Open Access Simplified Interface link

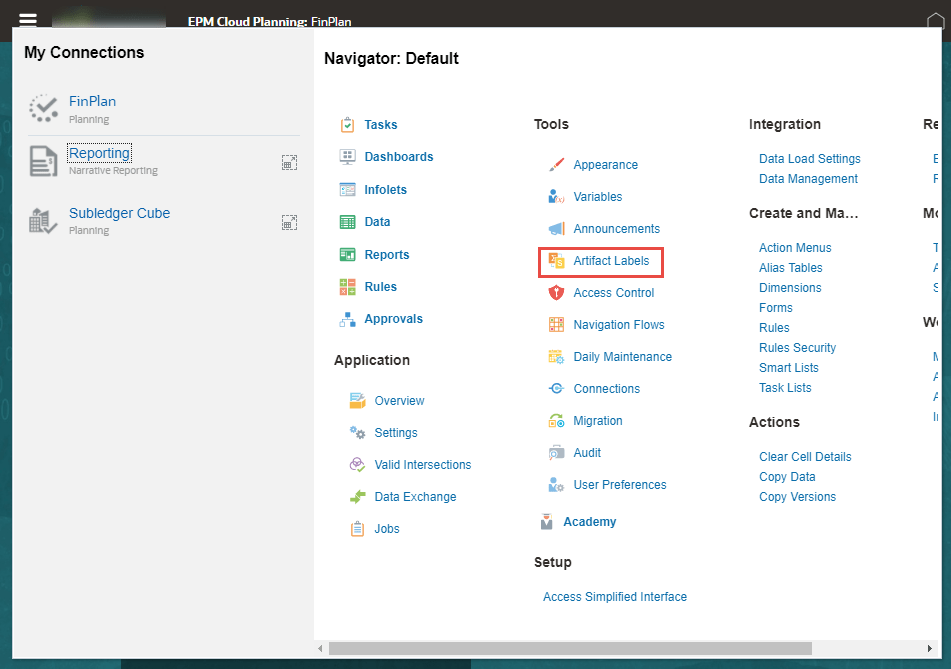coord(614,597)
